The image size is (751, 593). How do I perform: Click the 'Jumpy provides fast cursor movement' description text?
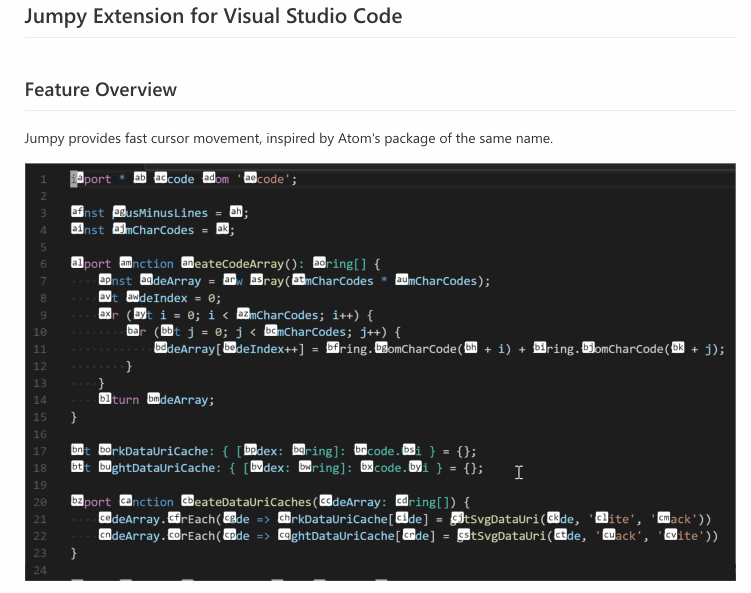[x=288, y=138]
